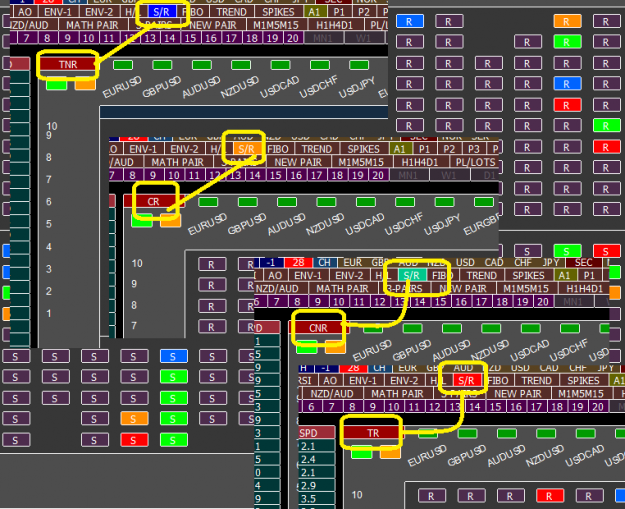
Task: Select ENV-2 tab in the TNR panel
Action: (99, 12)
